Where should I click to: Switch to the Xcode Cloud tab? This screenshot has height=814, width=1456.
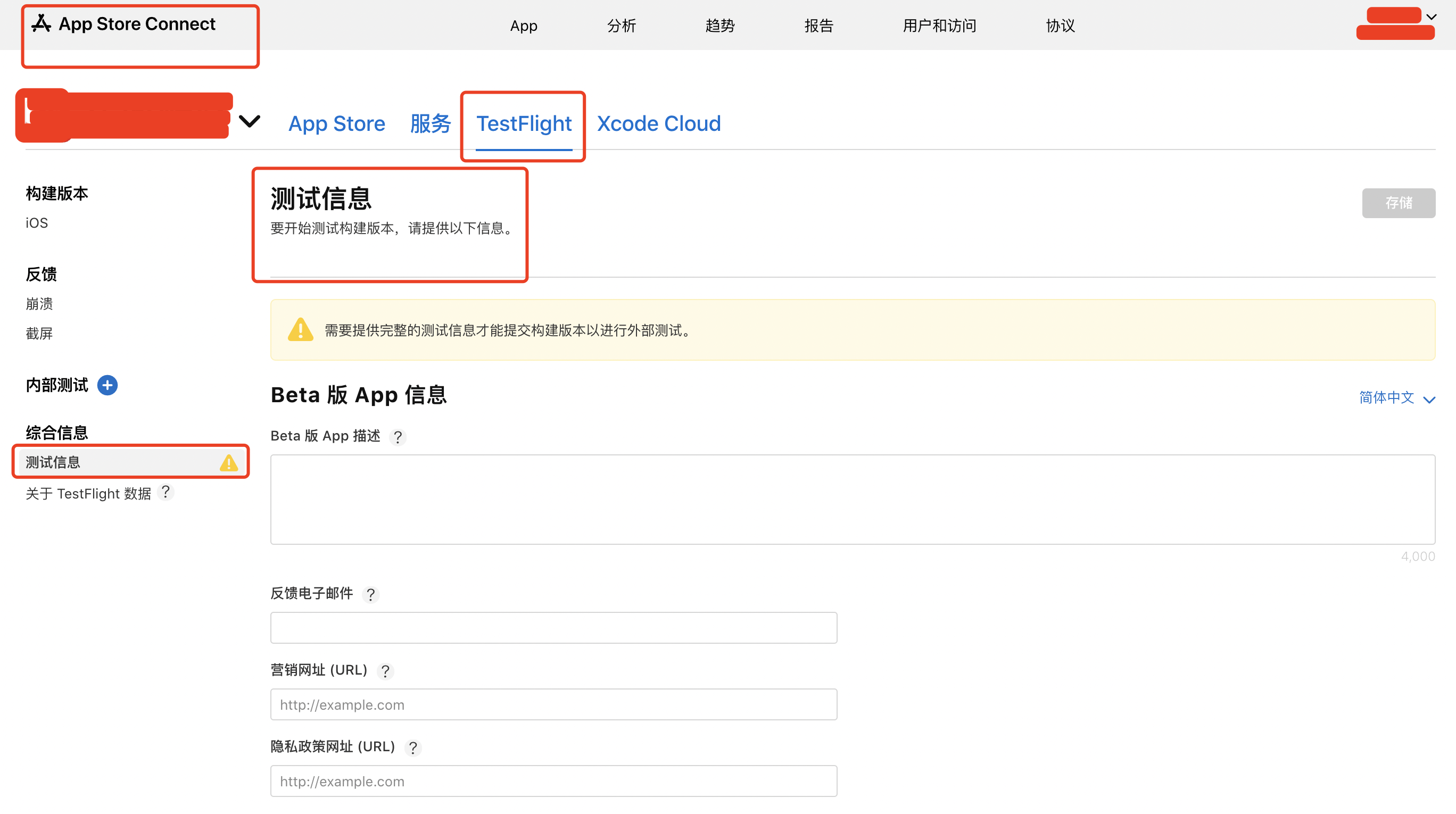click(x=658, y=123)
